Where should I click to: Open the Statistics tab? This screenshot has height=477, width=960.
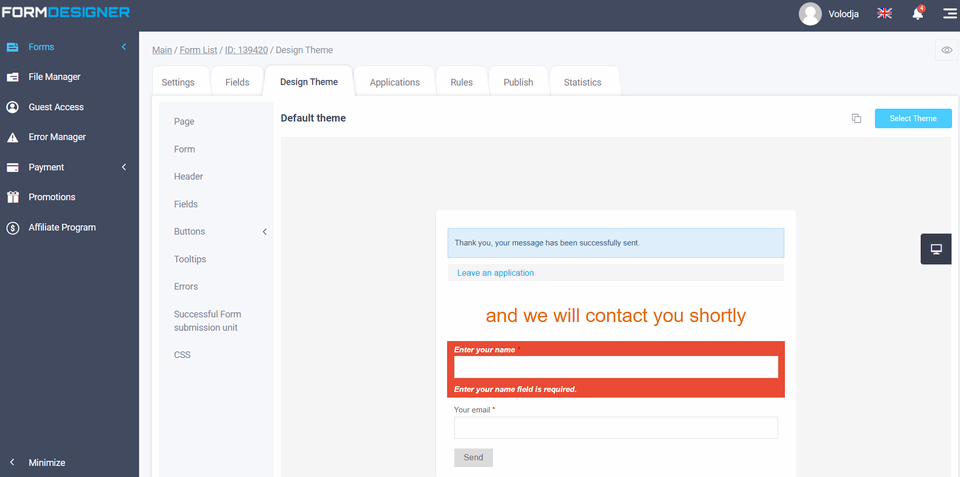[x=583, y=82]
